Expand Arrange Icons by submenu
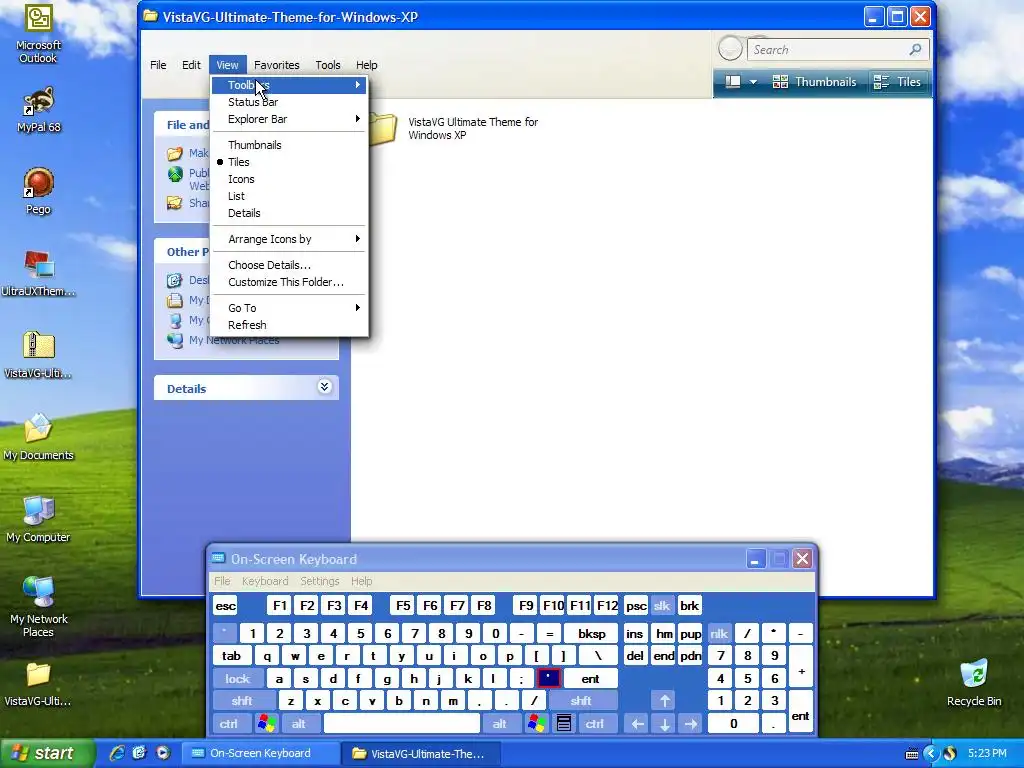 pos(289,239)
